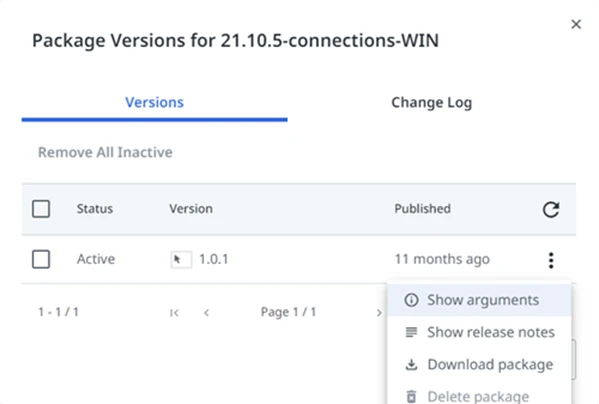The width and height of the screenshot is (599, 404).
Task: Switch to the Change Log tab
Action: [x=432, y=102]
